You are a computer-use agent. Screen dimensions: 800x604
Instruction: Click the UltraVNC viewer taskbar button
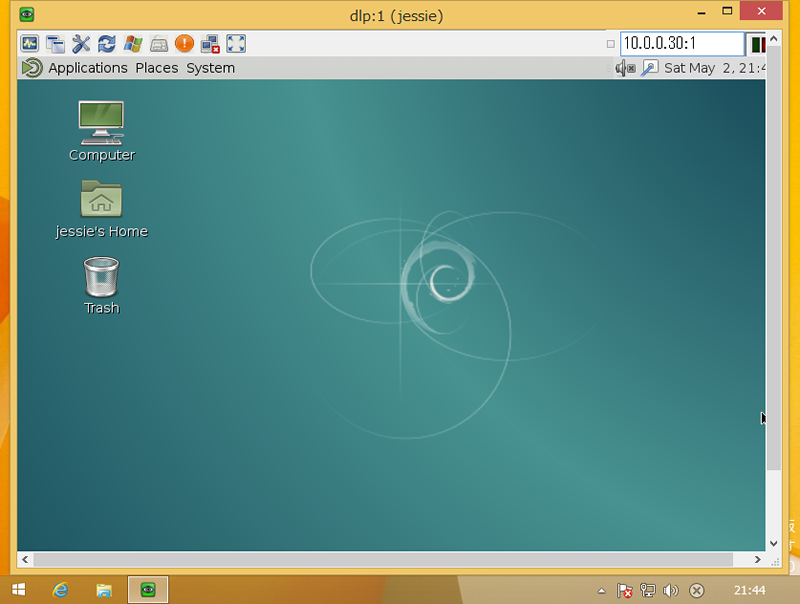coord(148,590)
